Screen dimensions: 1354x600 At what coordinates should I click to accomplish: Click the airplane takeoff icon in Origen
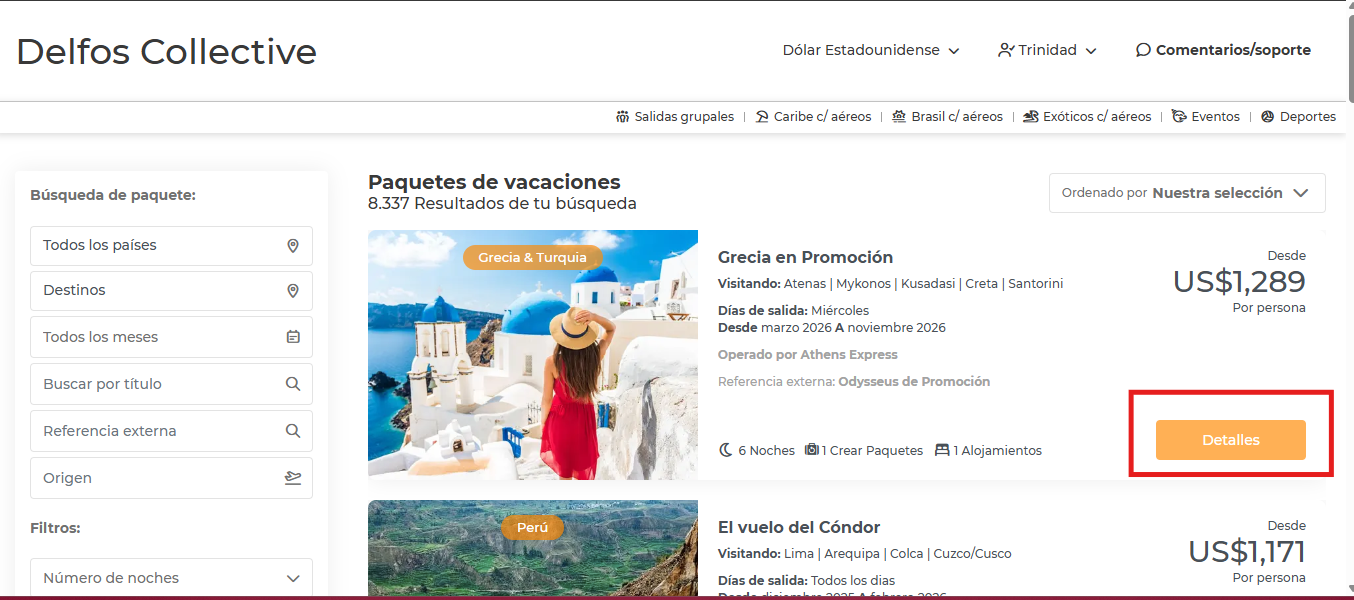click(293, 478)
